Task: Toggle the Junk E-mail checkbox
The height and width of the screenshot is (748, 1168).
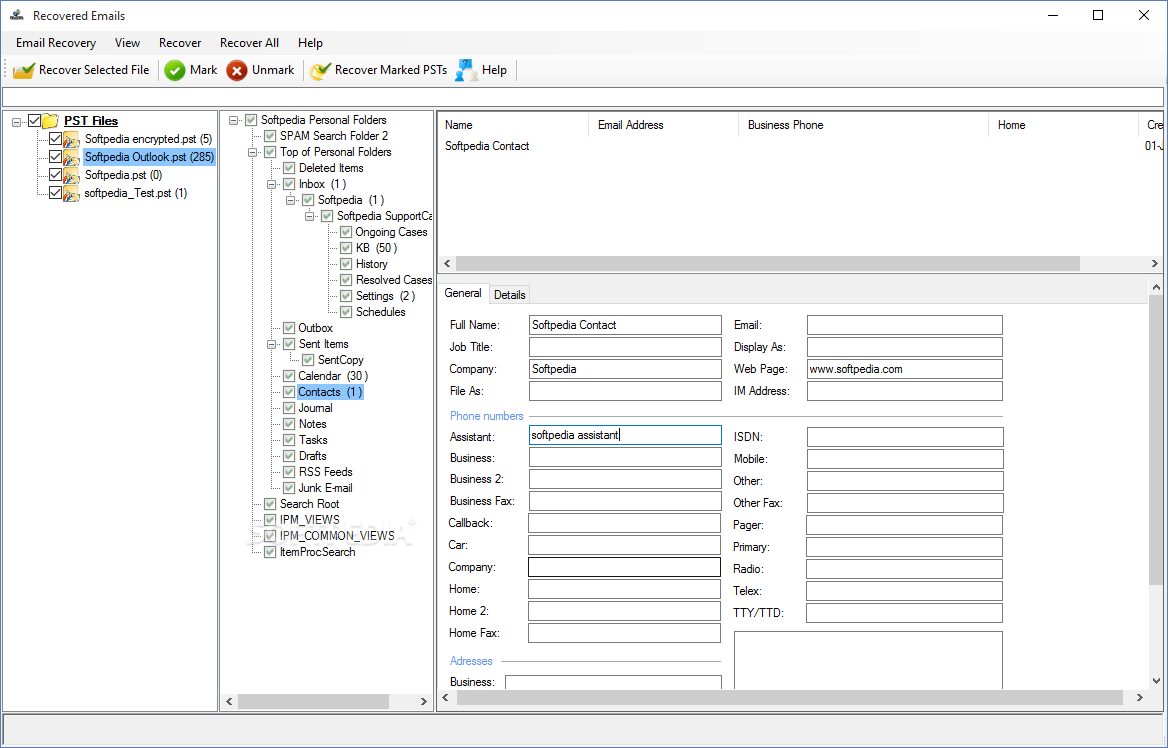Action: coord(289,488)
